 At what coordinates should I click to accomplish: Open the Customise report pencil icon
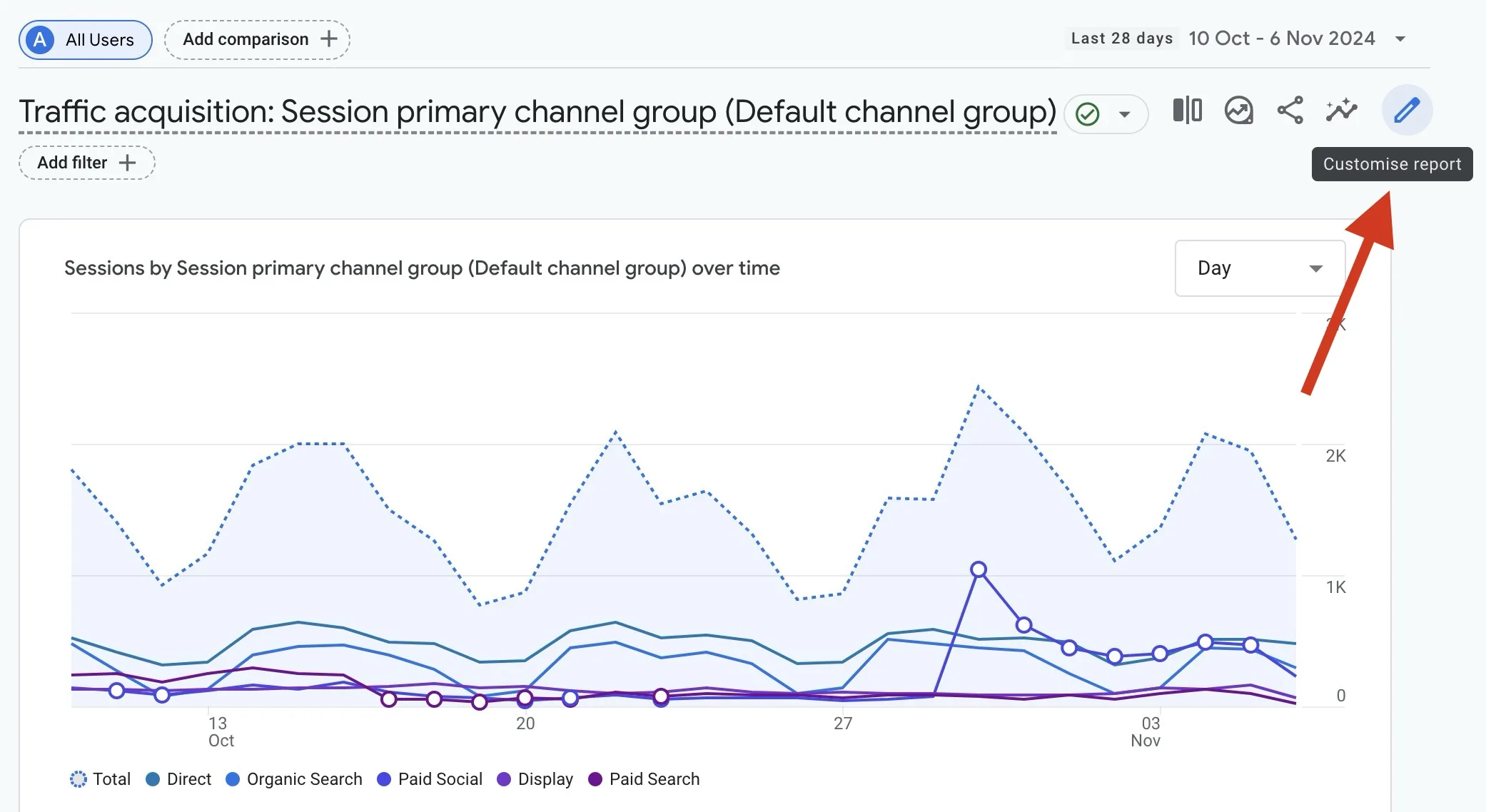coord(1407,111)
